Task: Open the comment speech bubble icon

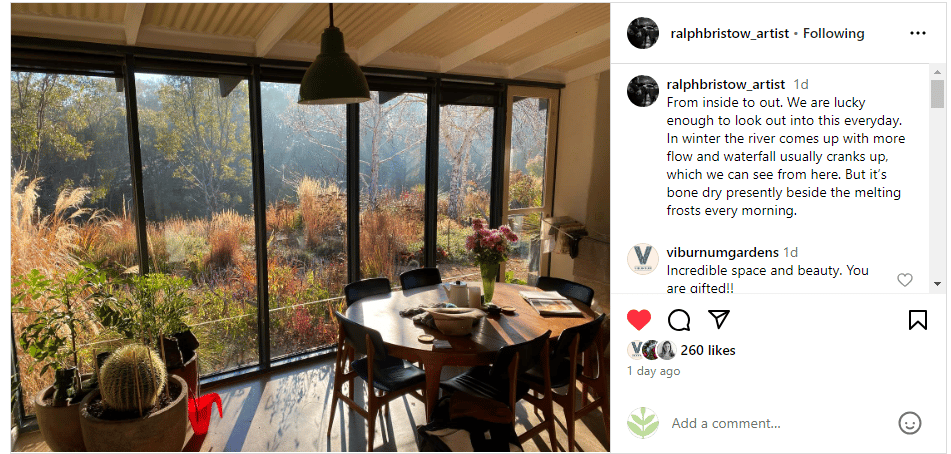Action: click(679, 319)
